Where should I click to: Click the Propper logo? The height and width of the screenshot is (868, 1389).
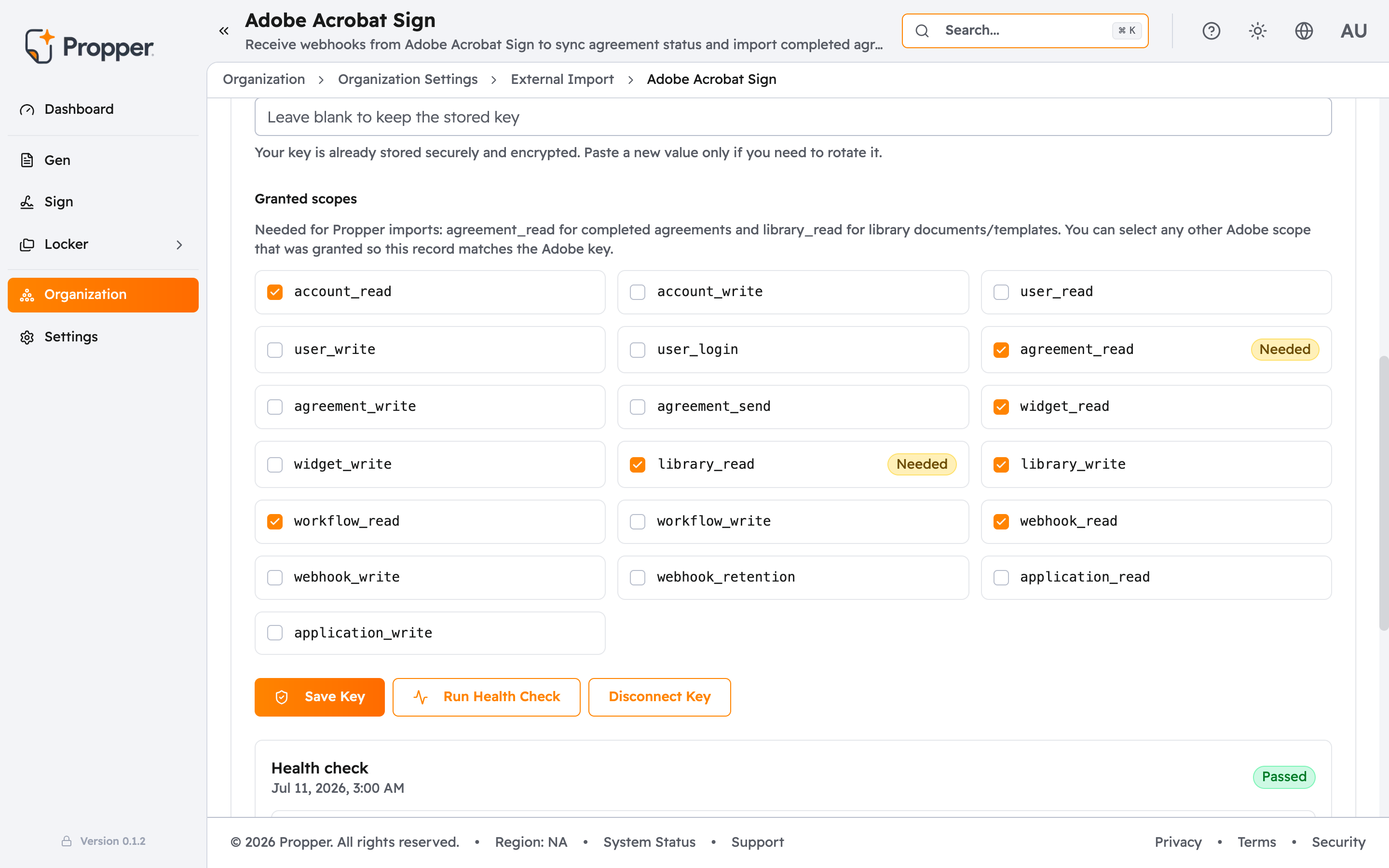click(x=89, y=46)
